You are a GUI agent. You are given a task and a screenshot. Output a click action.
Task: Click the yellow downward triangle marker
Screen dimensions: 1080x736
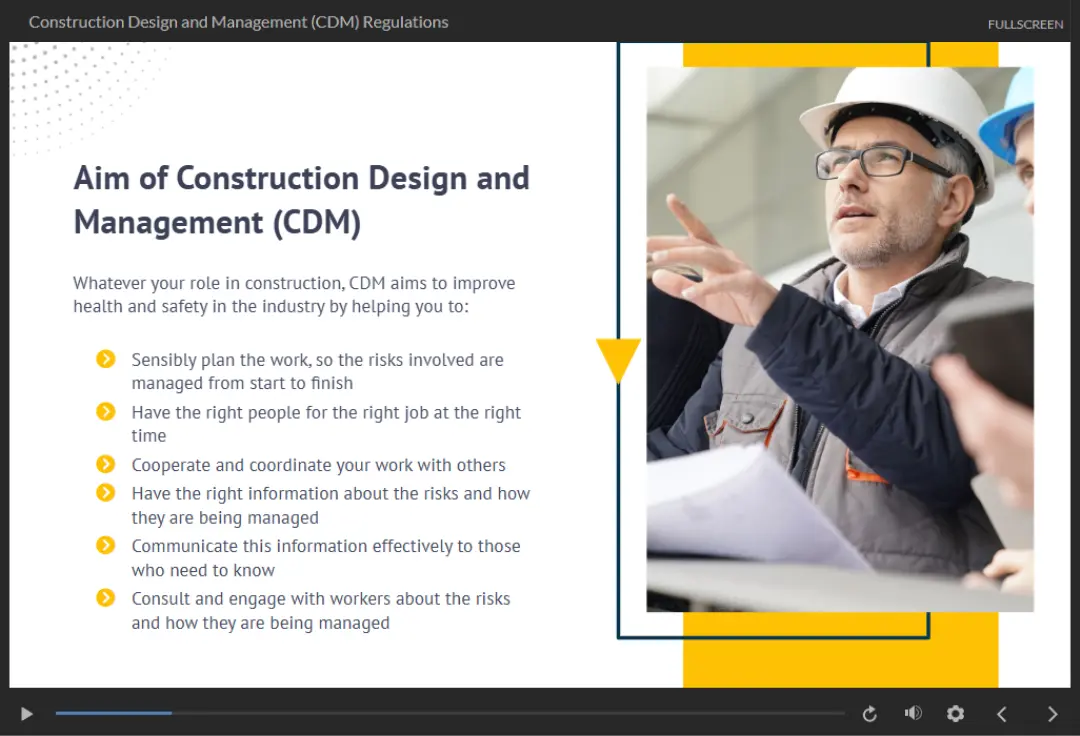coord(618,359)
